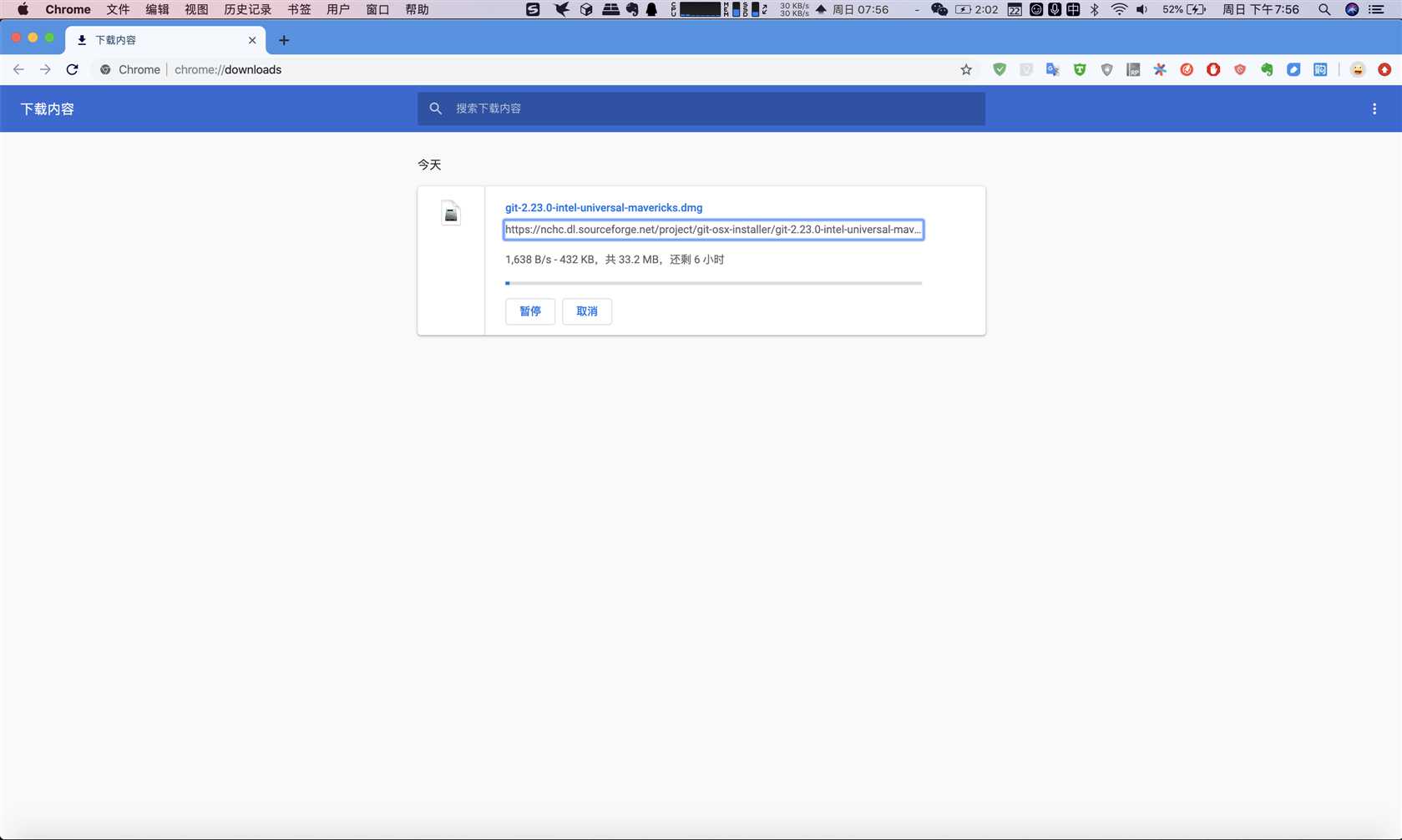Open the Wi-Fi status menu

click(1119, 10)
